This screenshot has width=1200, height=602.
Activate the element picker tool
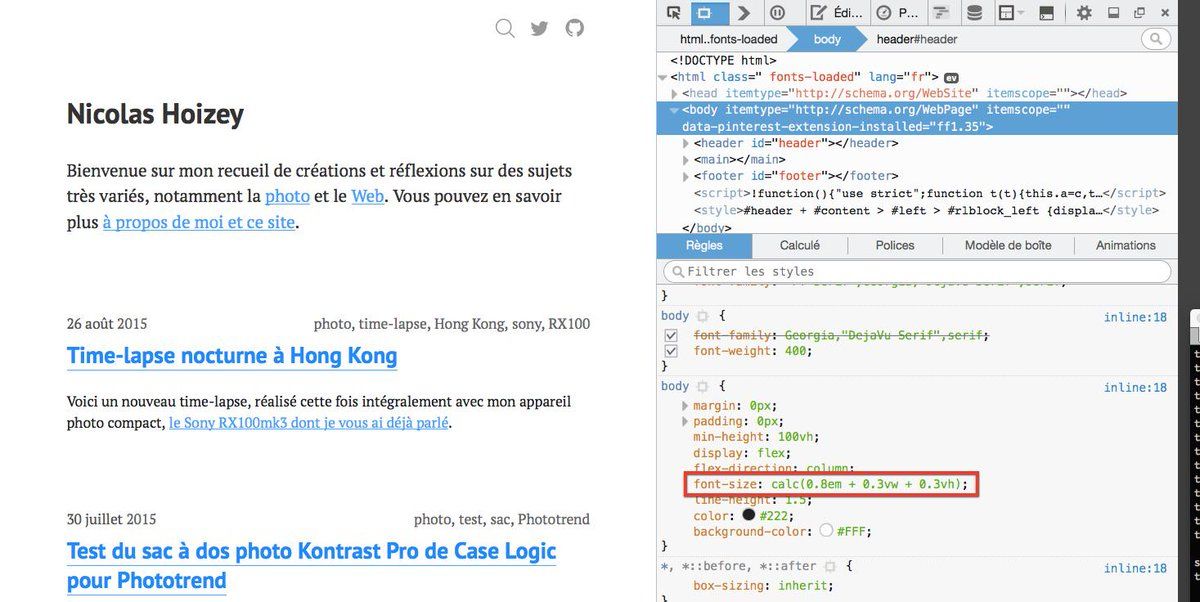coord(674,13)
